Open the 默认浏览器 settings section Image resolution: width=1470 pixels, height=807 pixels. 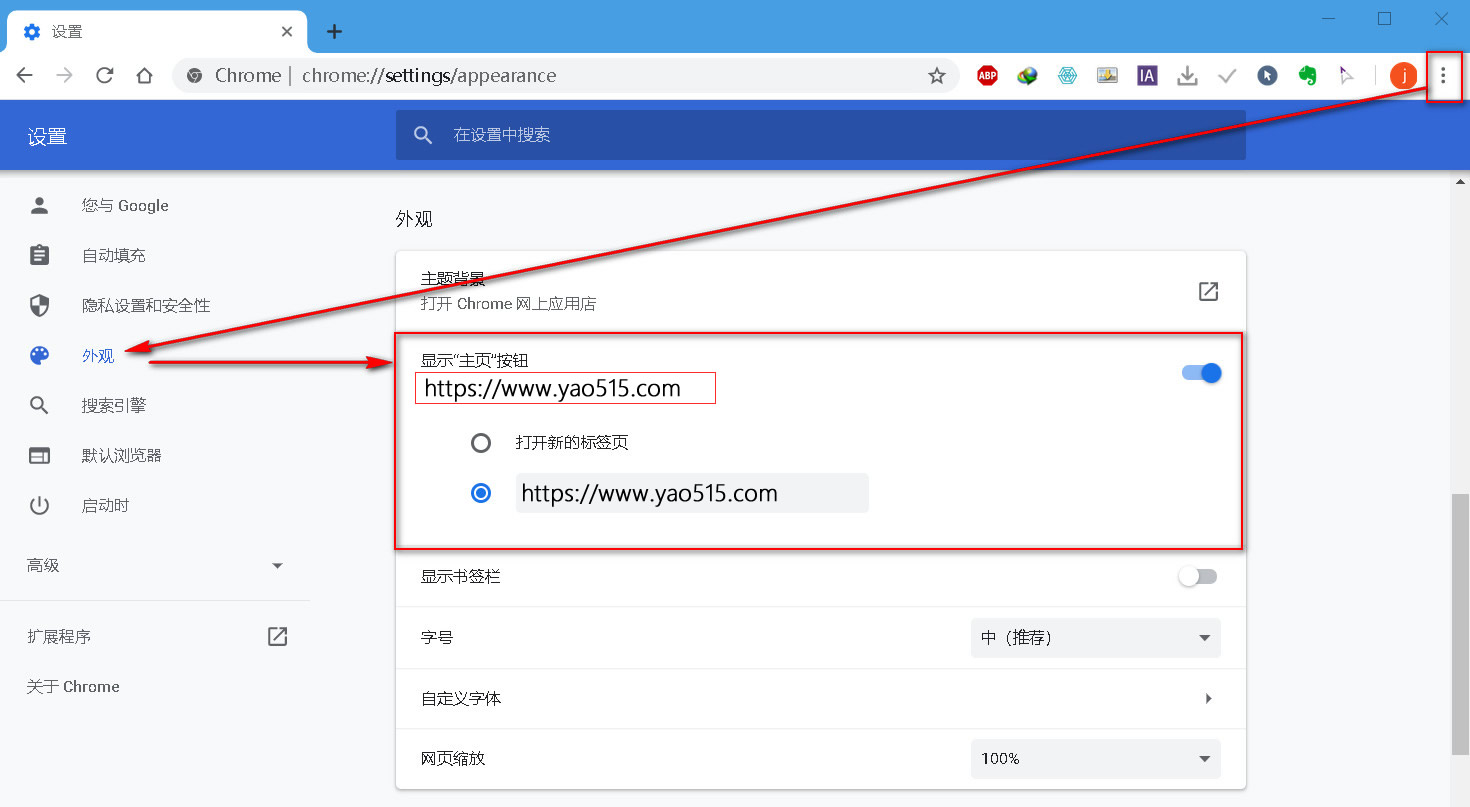pos(120,455)
